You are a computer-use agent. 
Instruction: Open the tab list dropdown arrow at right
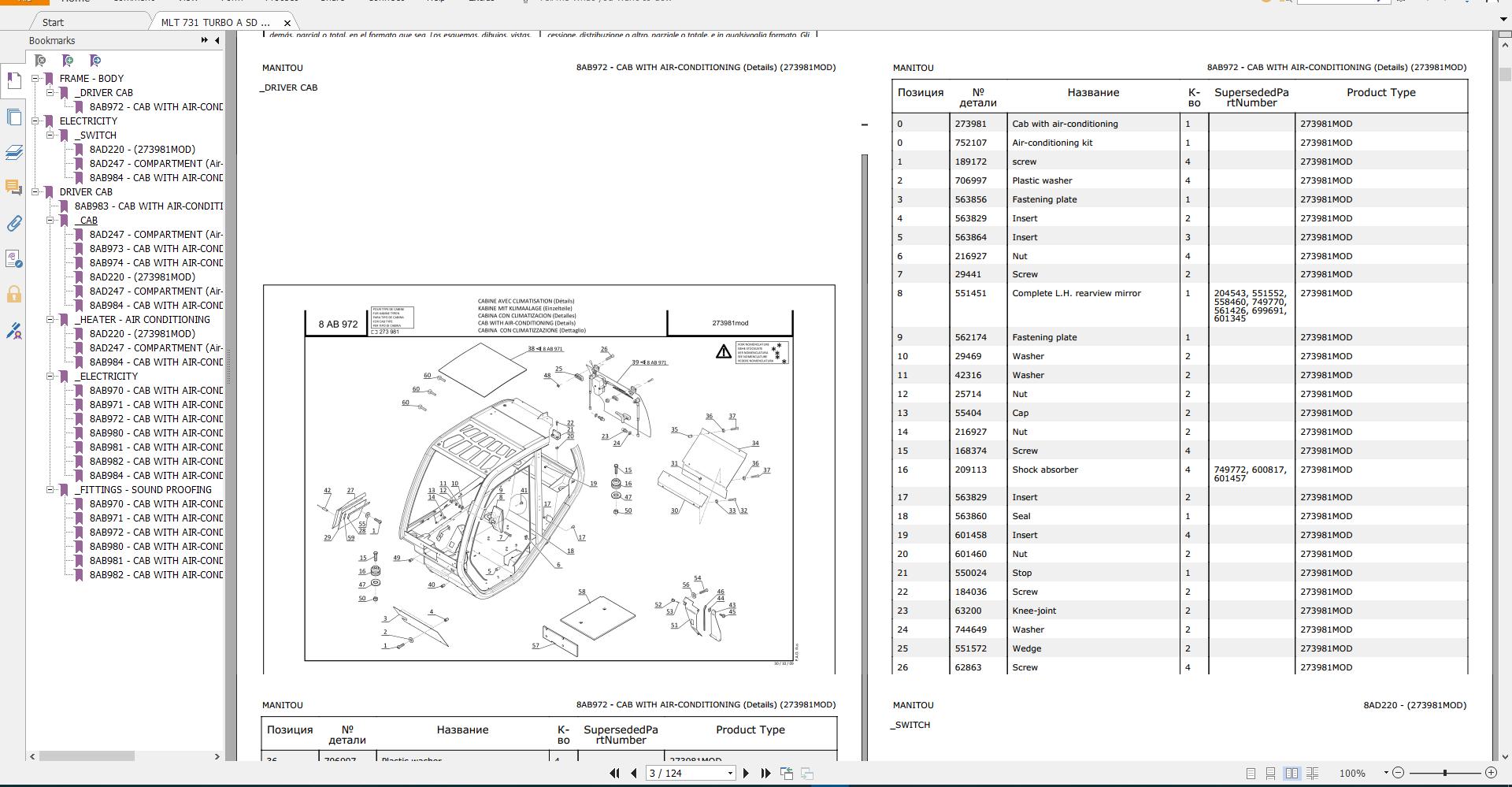[1503, 20]
